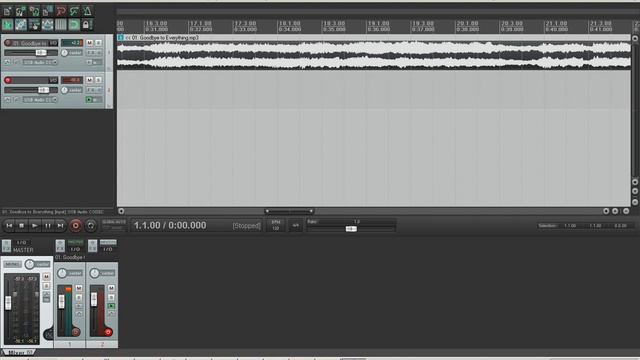Click the Metronome icon in the toolbar
The height and width of the screenshot is (360, 640).
tap(87, 11)
